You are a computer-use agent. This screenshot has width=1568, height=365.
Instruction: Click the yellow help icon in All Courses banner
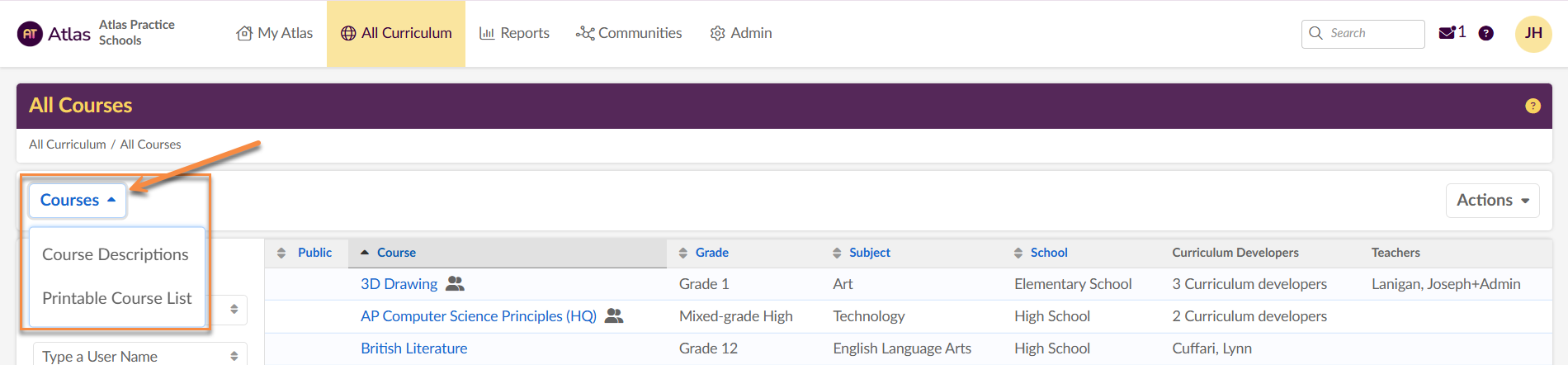pyautogui.click(x=1533, y=106)
